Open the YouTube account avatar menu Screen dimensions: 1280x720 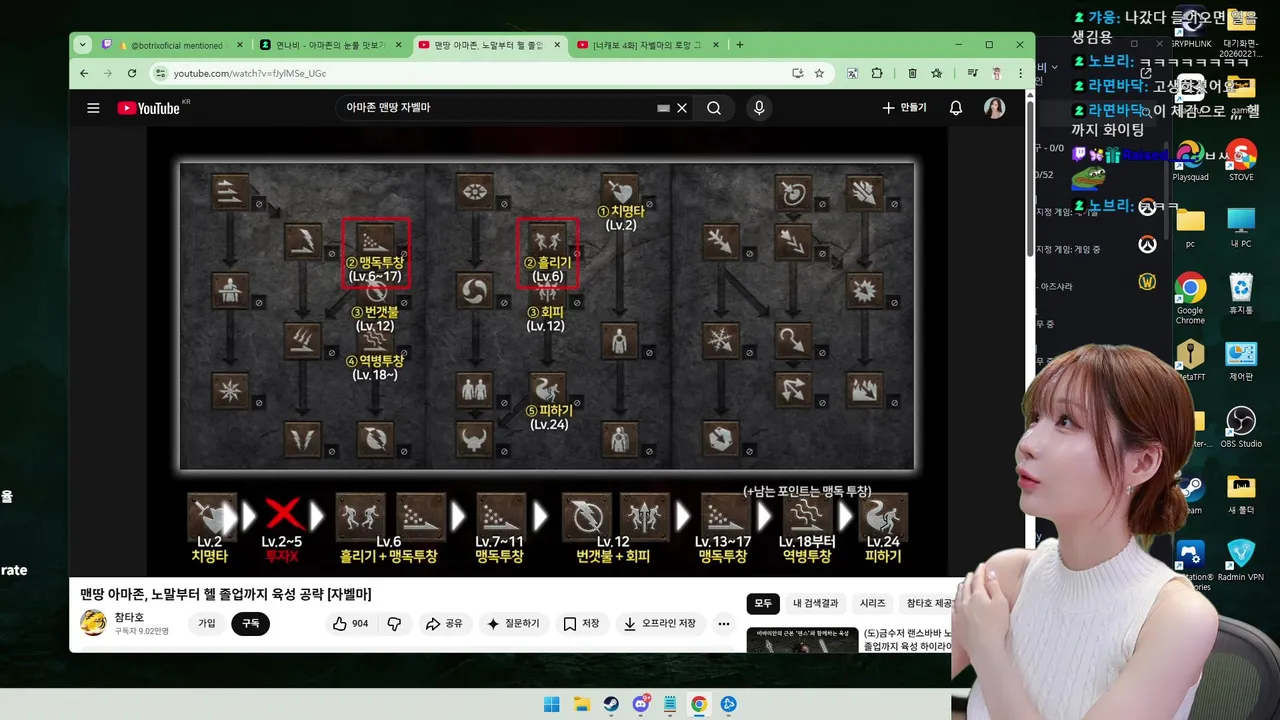pos(994,108)
